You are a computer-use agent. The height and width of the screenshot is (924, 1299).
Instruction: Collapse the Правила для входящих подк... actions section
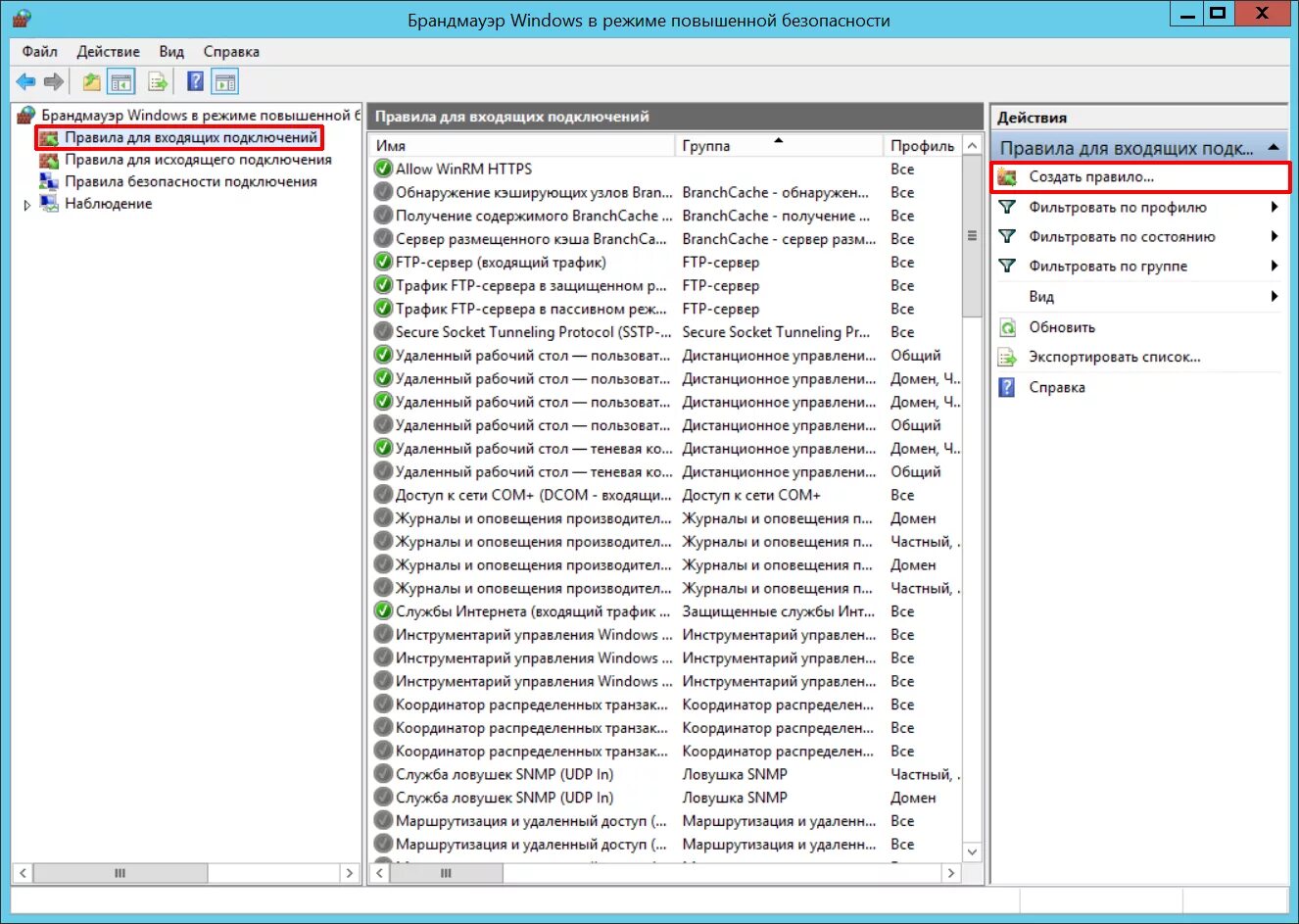pyautogui.click(x=1274, y=148)
